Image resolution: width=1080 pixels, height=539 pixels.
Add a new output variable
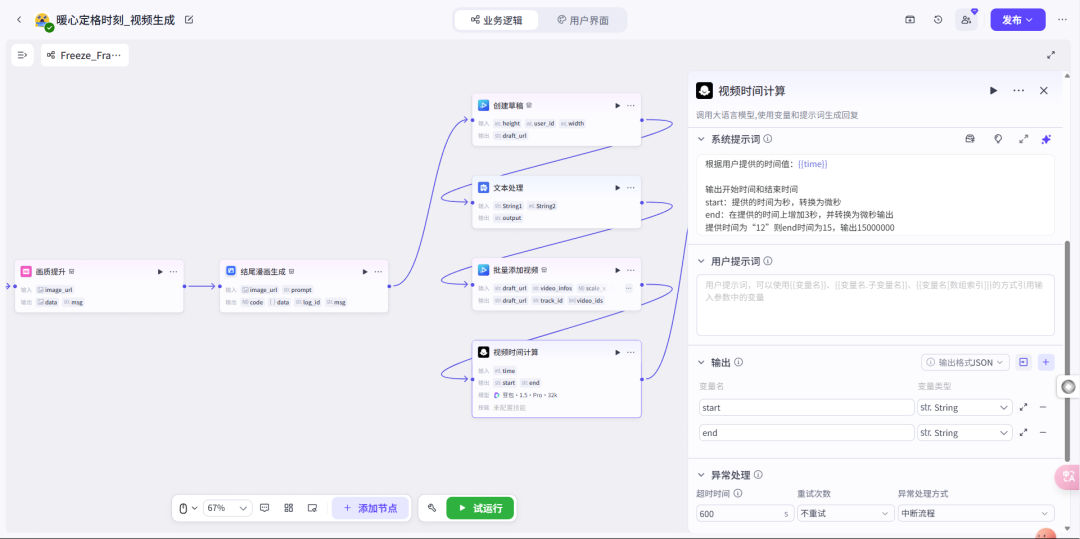pos(1046,362)
